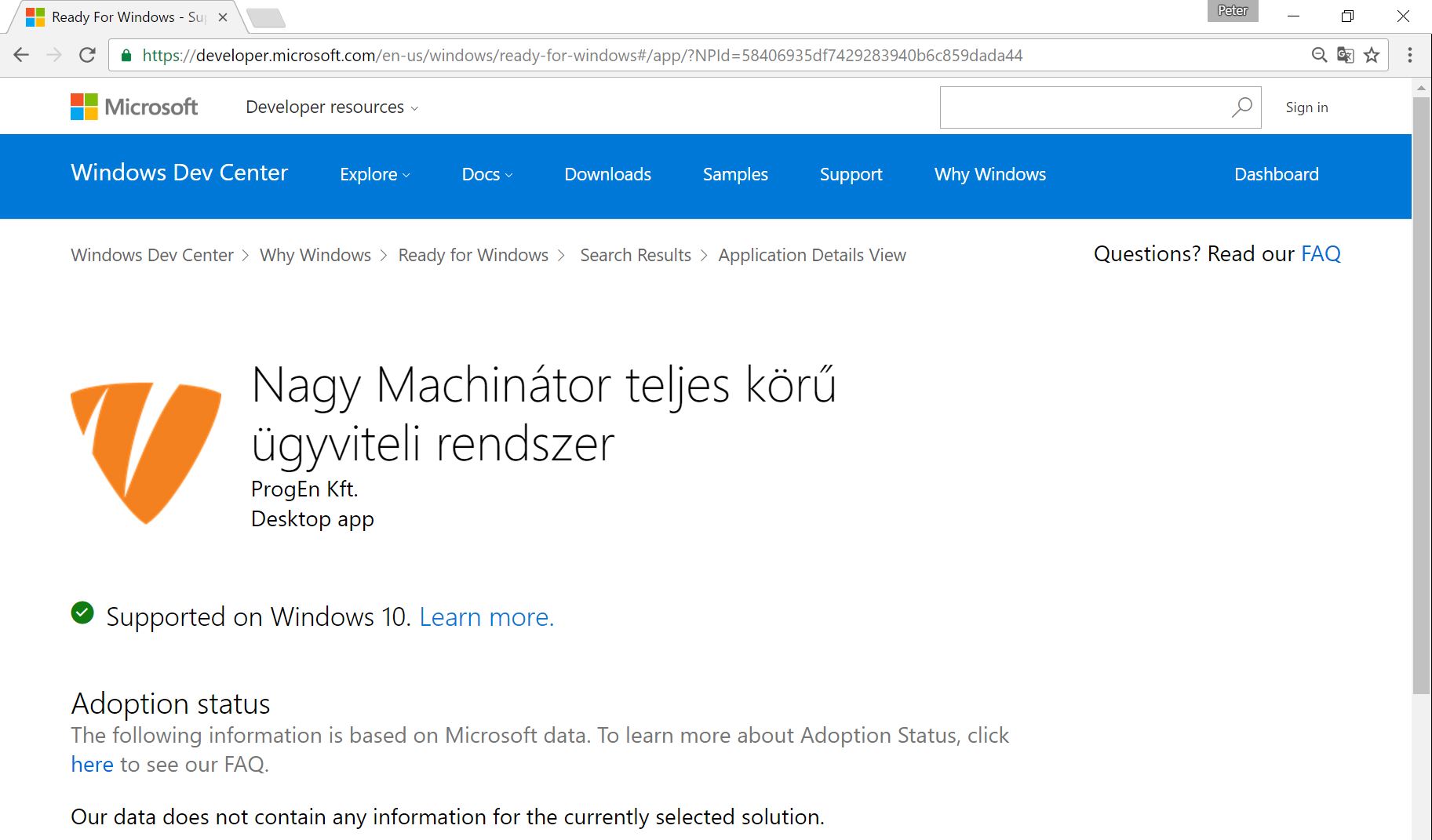This screenshot has height=840, width=1432.
Task: Open the FAQ link beside Questions
Action: pyautogui.click(x=1321, y=254)
